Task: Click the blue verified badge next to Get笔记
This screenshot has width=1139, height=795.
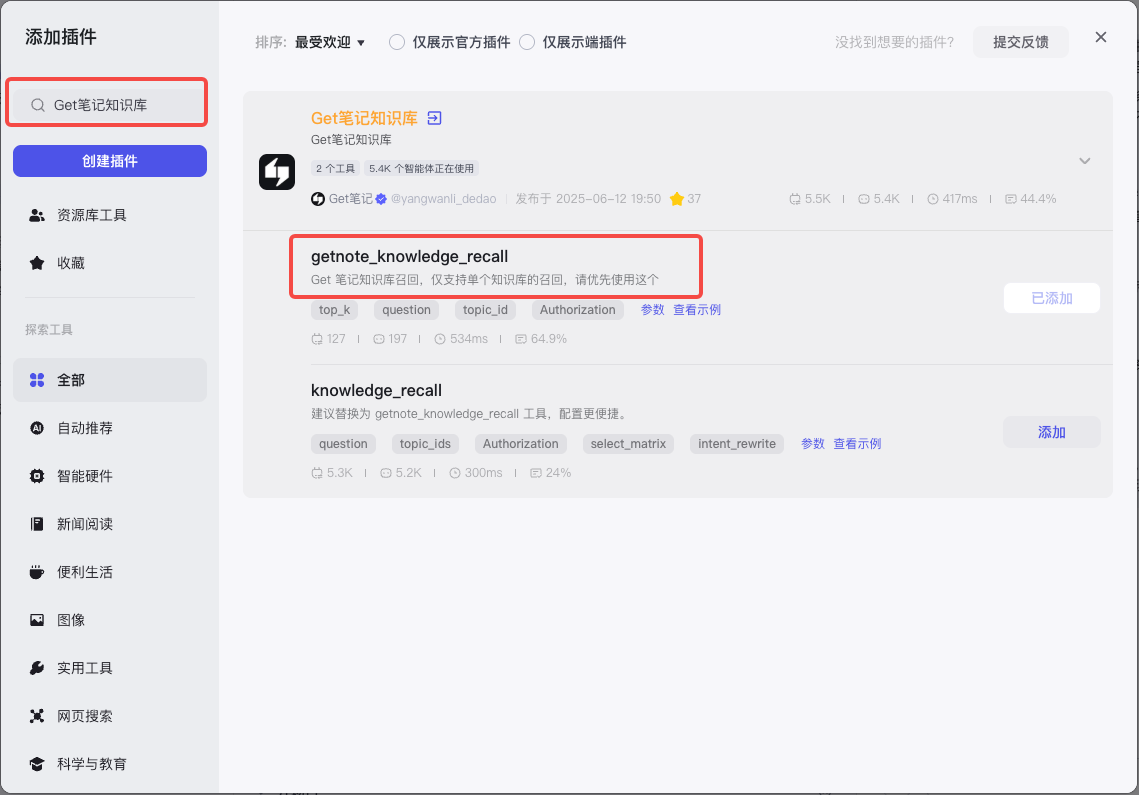Action: coord(381,199)
